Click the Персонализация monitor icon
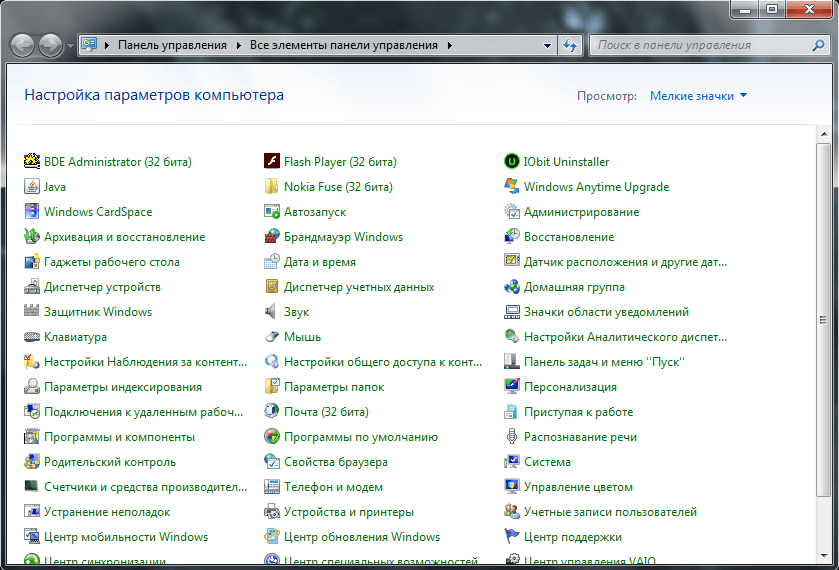Viewport: 839px width, 570px height. (512, 386)
